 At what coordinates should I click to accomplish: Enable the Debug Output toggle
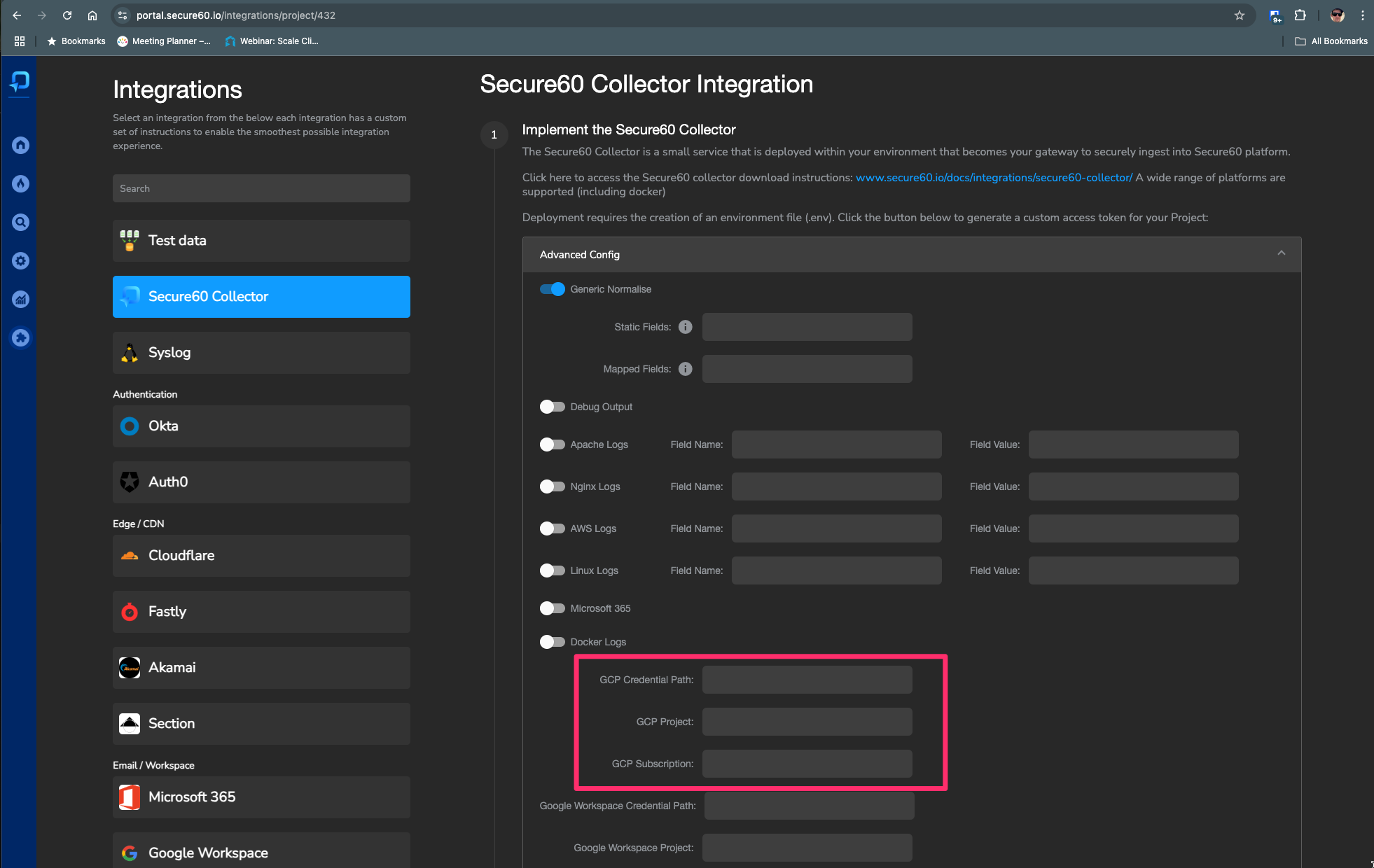553,407
